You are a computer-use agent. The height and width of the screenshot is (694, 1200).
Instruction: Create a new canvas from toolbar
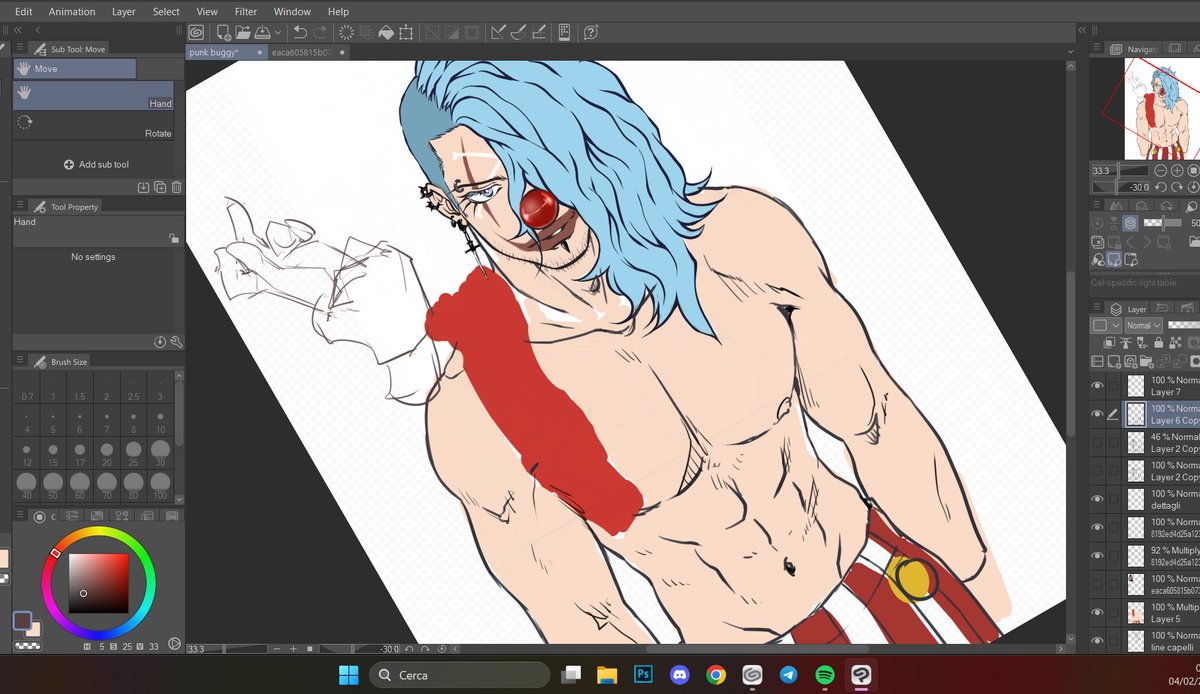[224, 32]
